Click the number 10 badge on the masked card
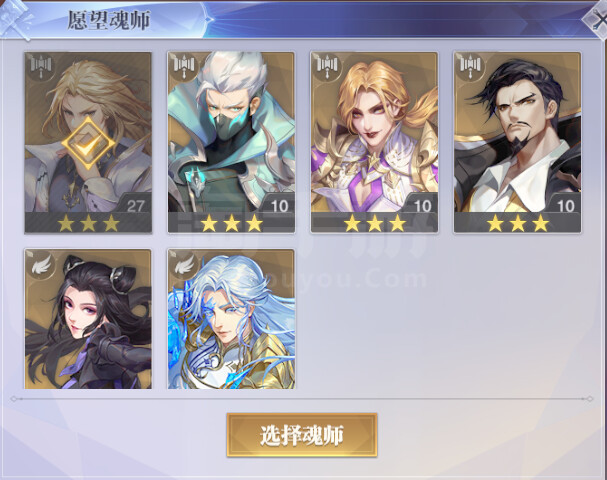This screenshot has height=480, width=607. [x=279, y=206]
